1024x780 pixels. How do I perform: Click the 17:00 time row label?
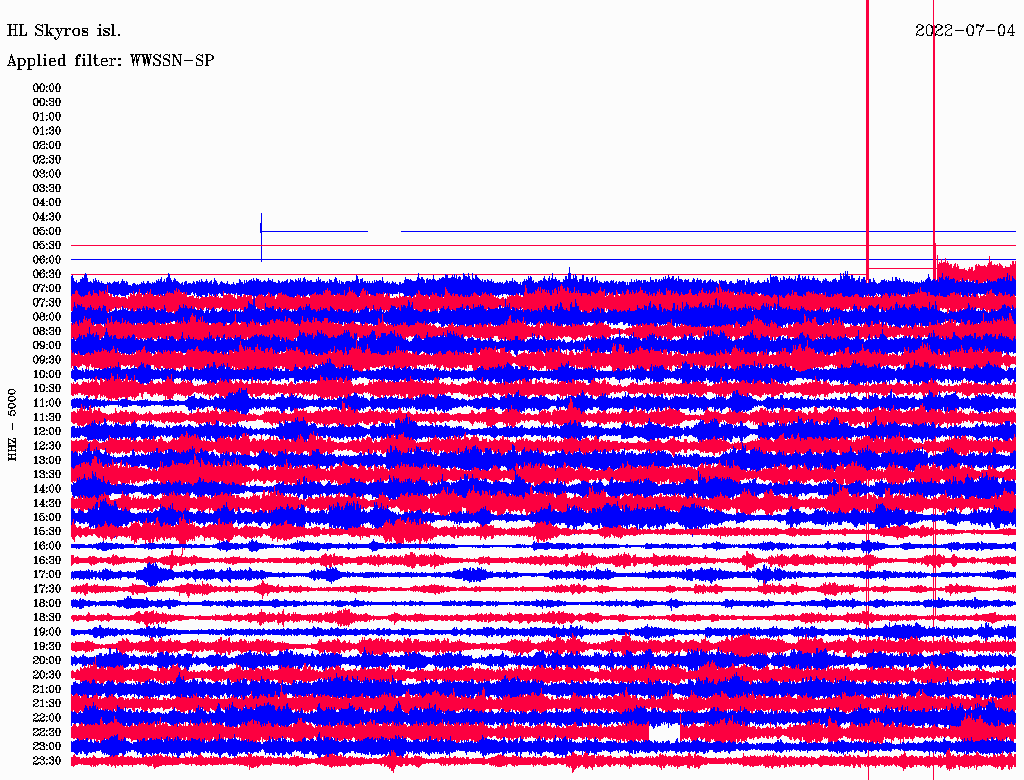point(47,574)
